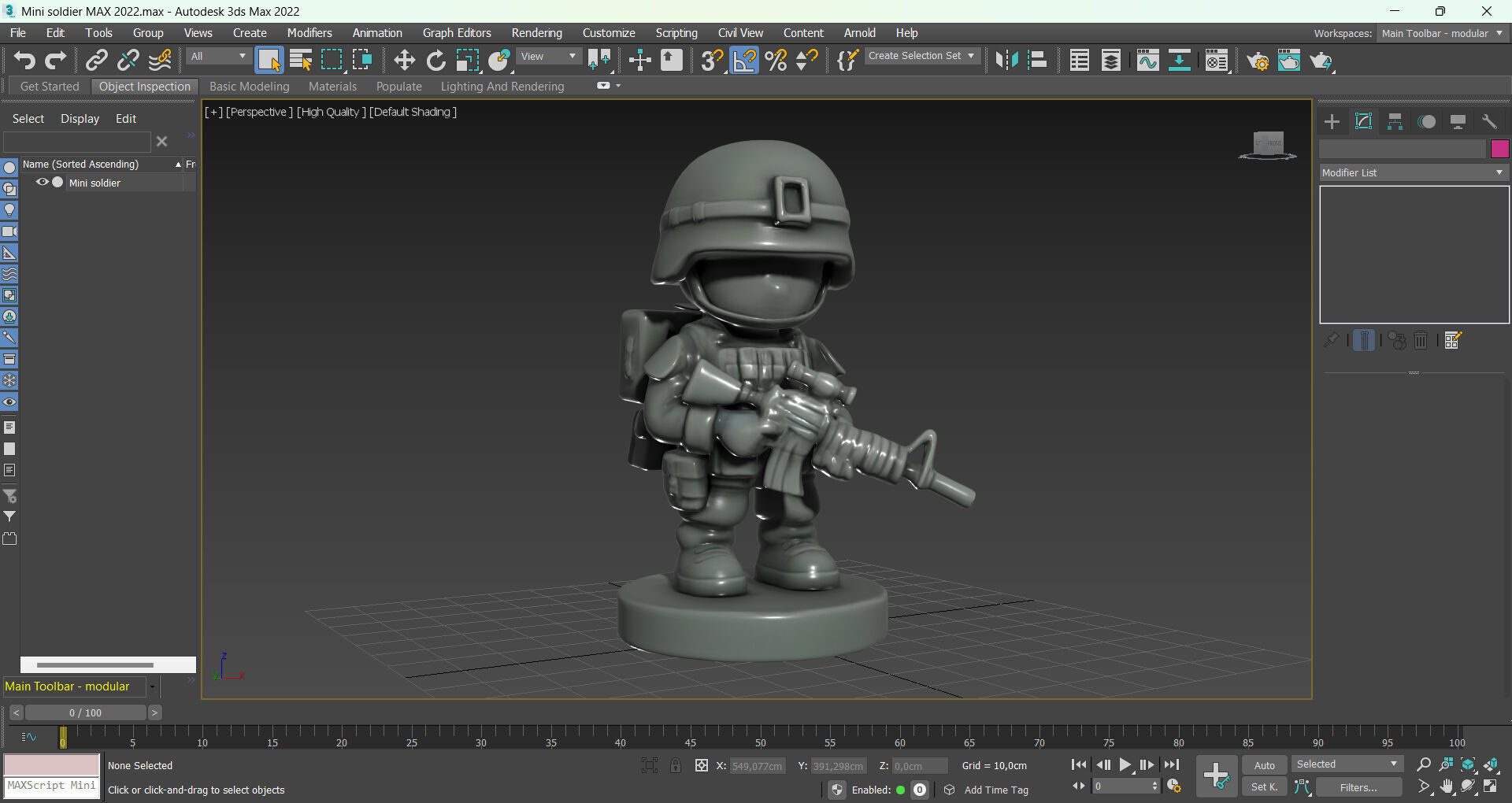
Task: Click the Set K. button
Action: [x=1265, y=787]
